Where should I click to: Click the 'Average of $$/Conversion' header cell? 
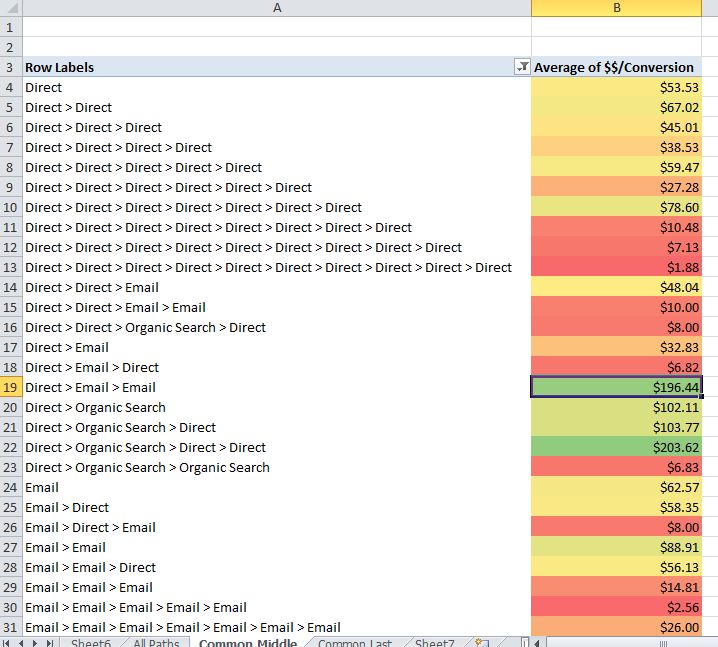tap(614, 67)
